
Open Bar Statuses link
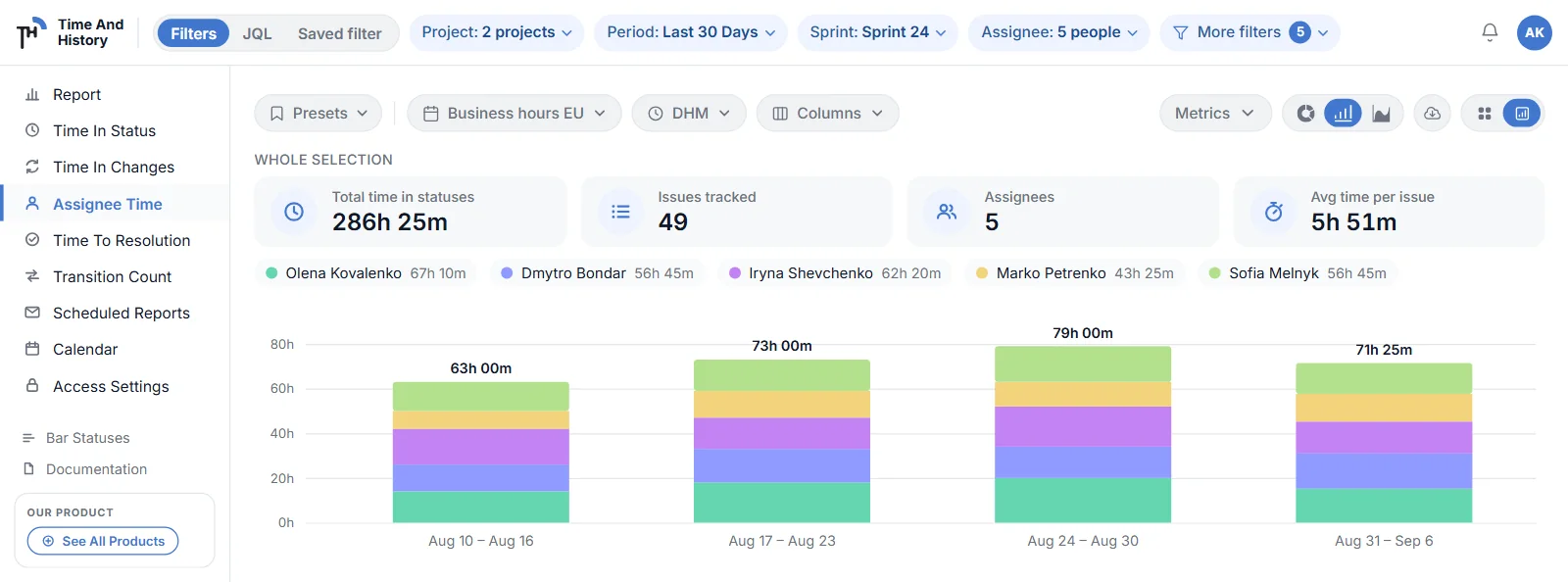pyautogui.click(x=87, y=438)
